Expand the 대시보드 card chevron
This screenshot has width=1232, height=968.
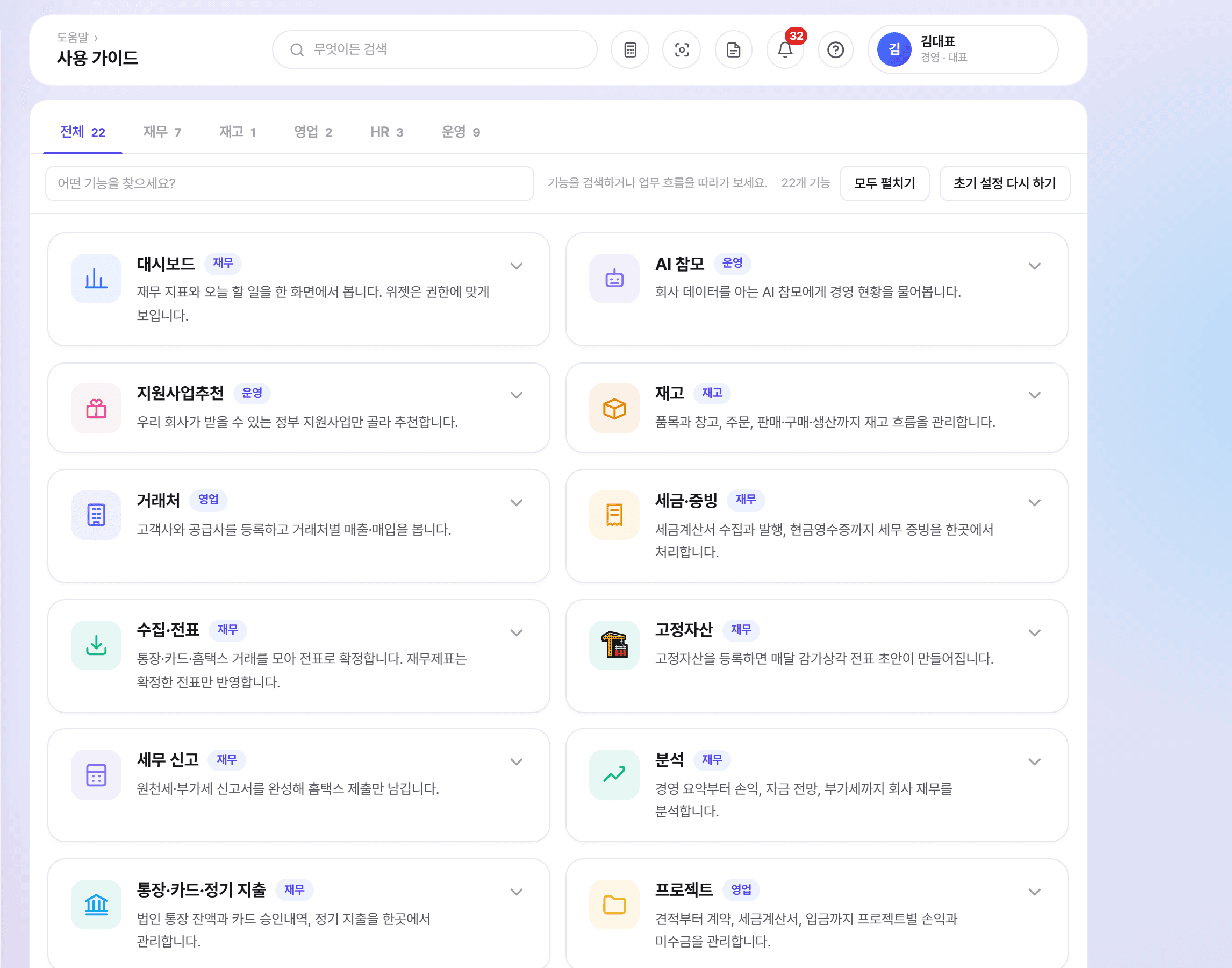tap(516, 266)
